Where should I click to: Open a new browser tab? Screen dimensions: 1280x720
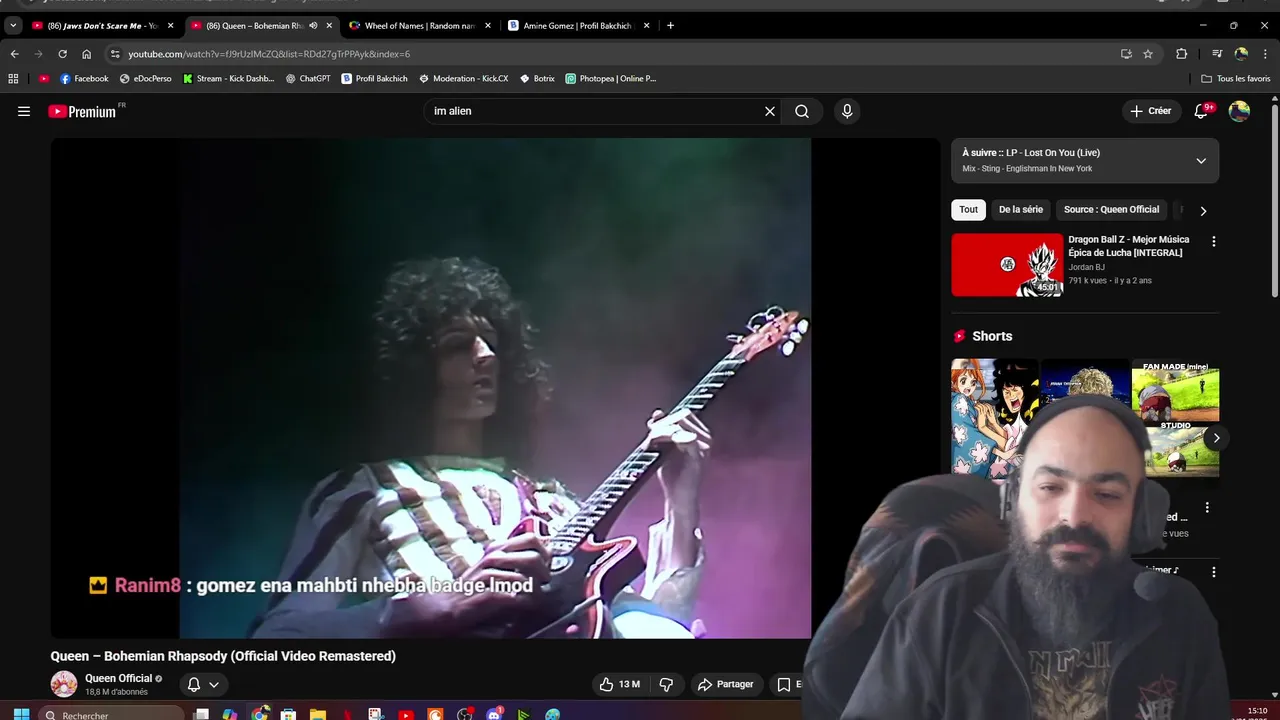pos(670,25)
